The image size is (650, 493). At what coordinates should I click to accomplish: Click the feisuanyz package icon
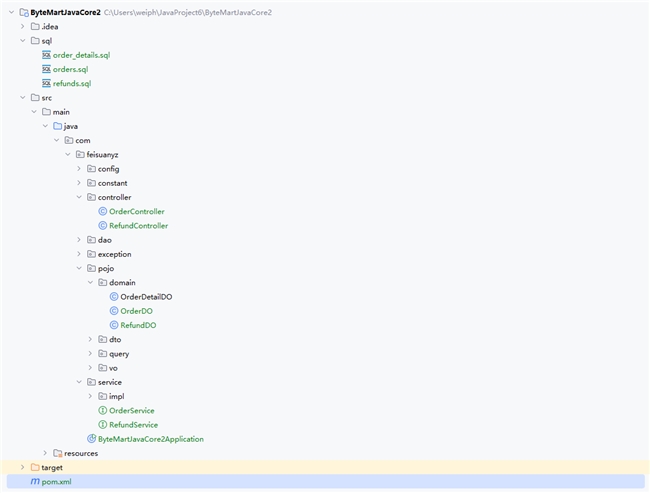pyautogui.click(x=80, y=154)
